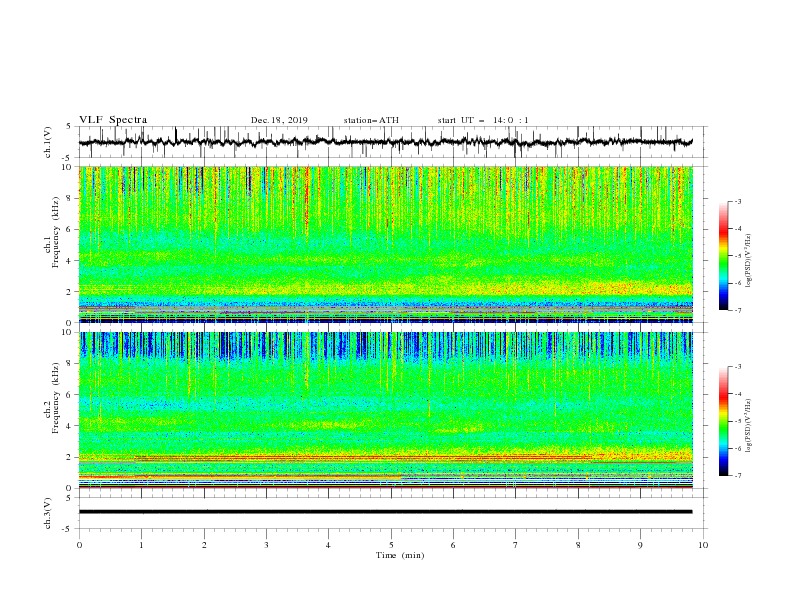Click the ch.1 frequency tick label "4"
This screenshot has width=792, height=612.
[x=70, y=261]
